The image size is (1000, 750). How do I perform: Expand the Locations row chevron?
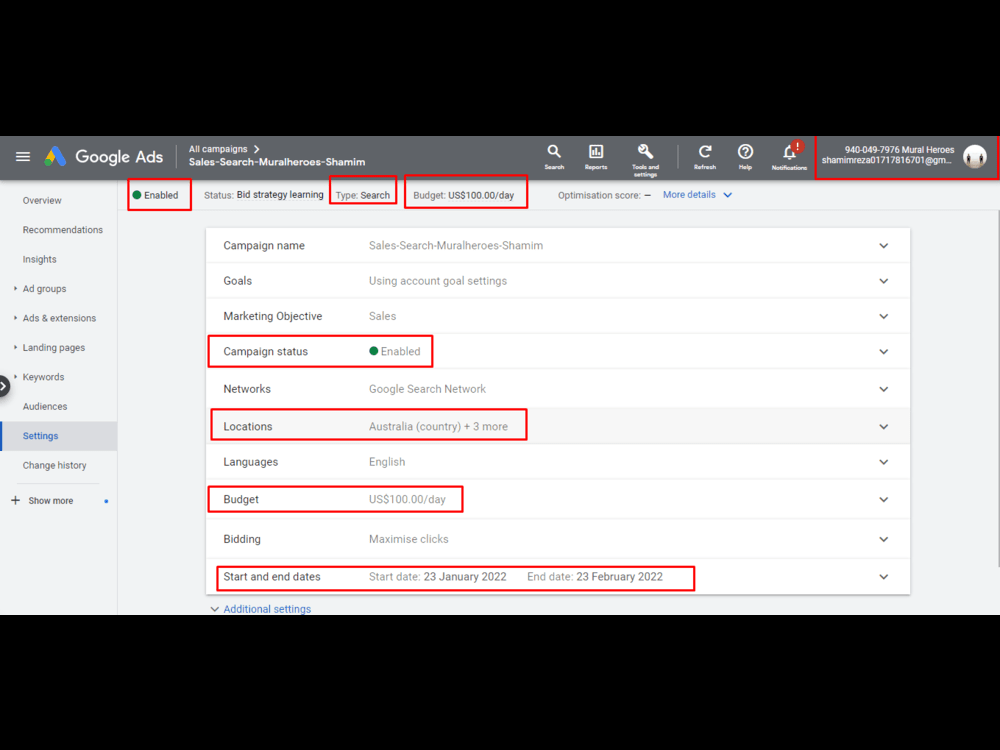[x=883, y=427]
